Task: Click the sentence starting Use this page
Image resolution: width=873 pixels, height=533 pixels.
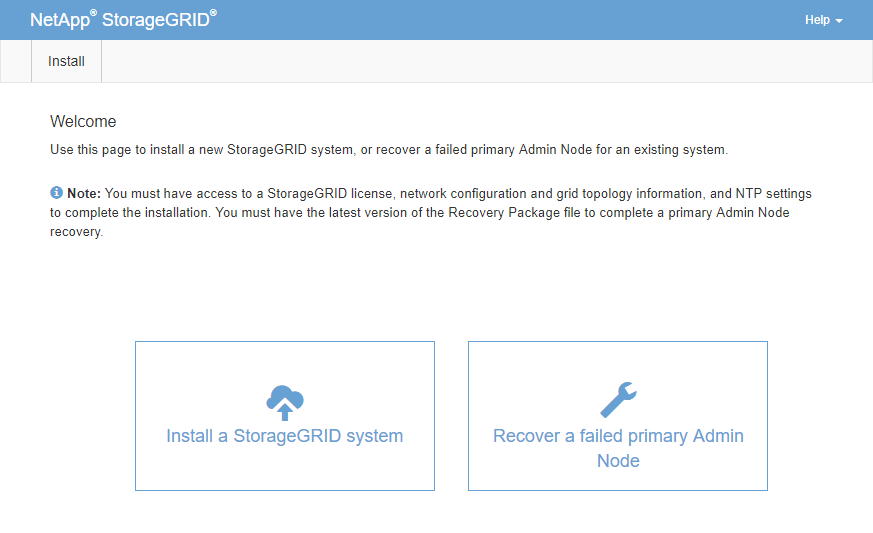Action: coord(389,150)
